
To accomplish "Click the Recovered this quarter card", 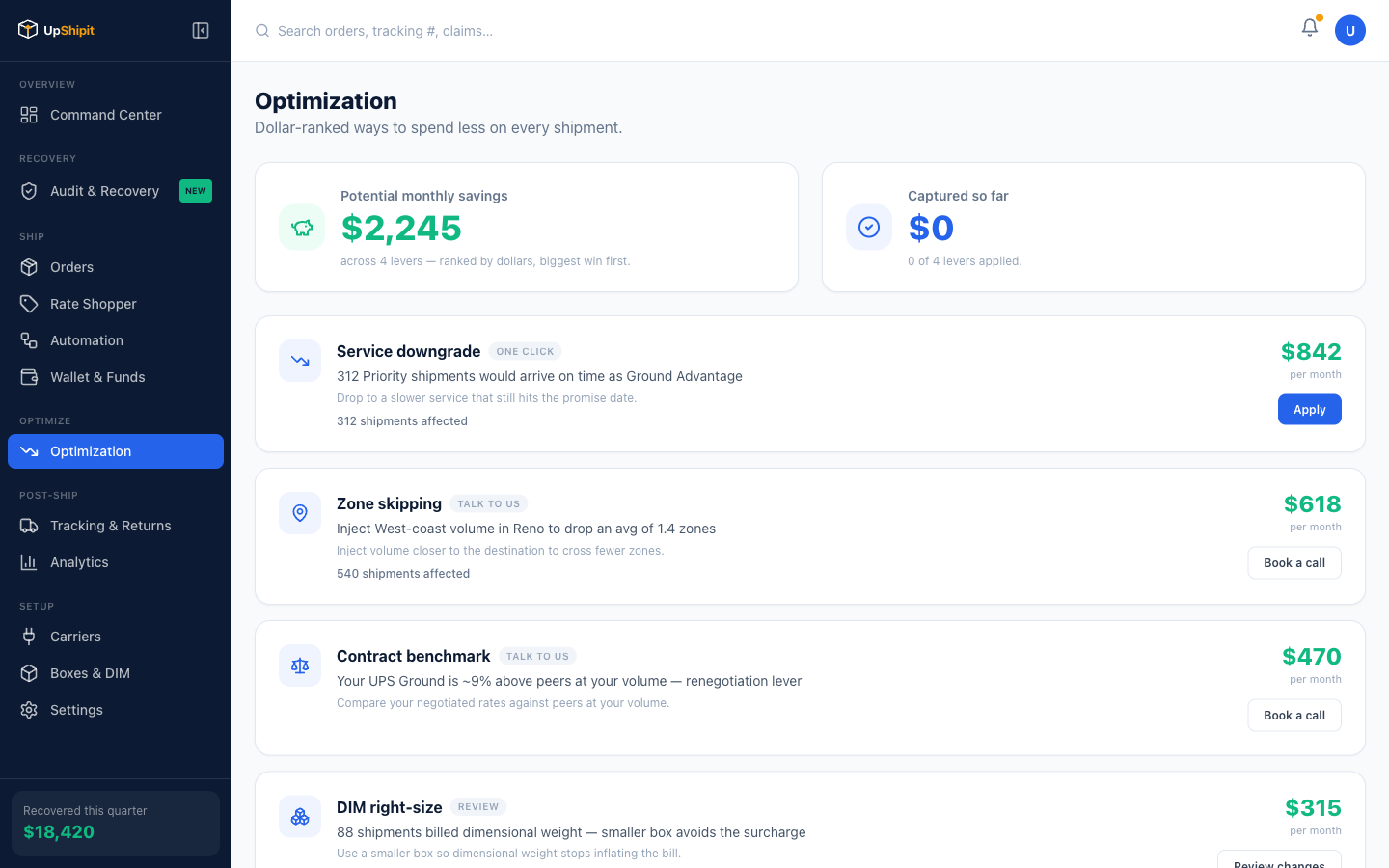I will click(116, 824).
